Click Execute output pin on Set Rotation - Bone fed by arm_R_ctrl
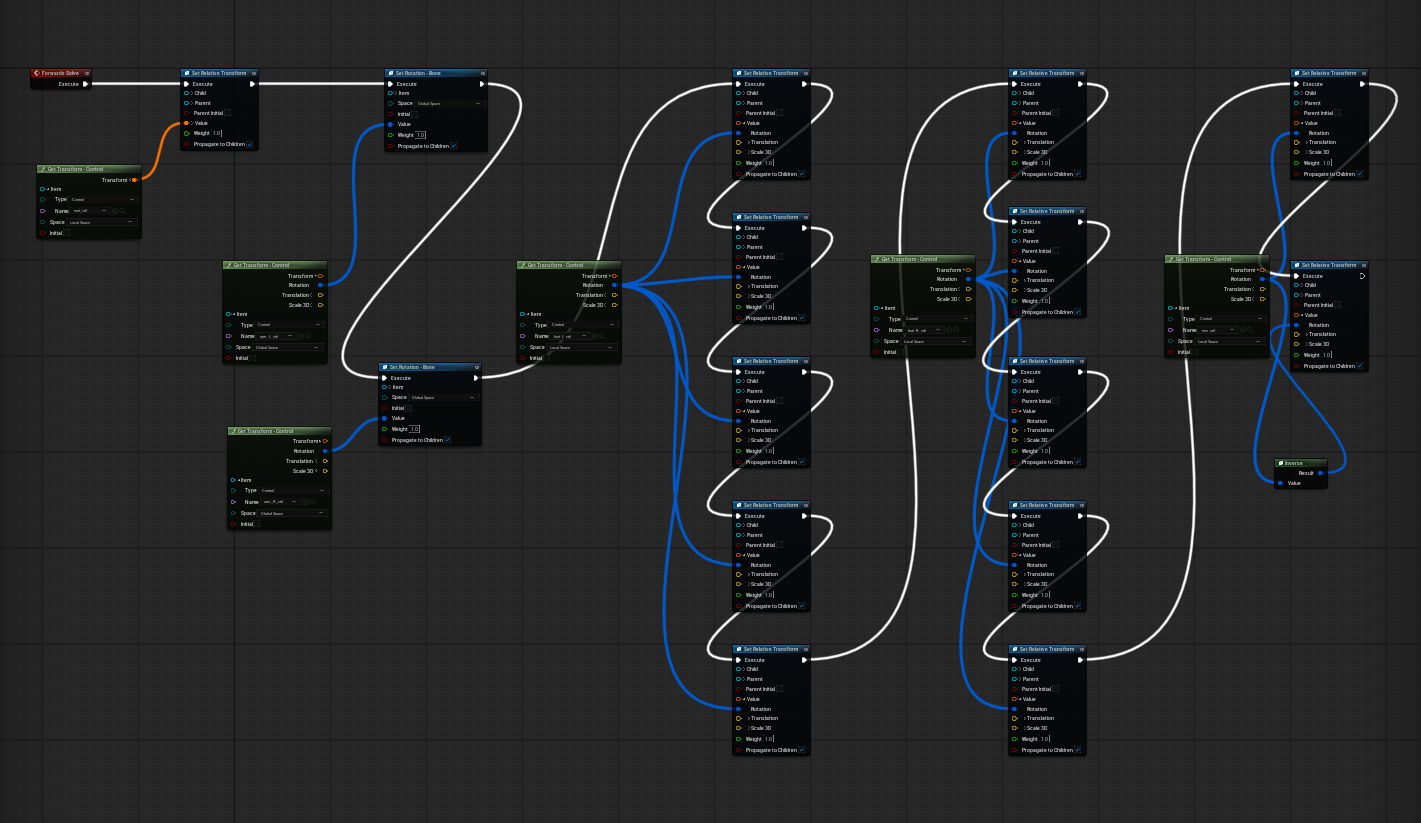This screenshot has width=1421, height=823. pyautogui.click(x=476, y=378)
